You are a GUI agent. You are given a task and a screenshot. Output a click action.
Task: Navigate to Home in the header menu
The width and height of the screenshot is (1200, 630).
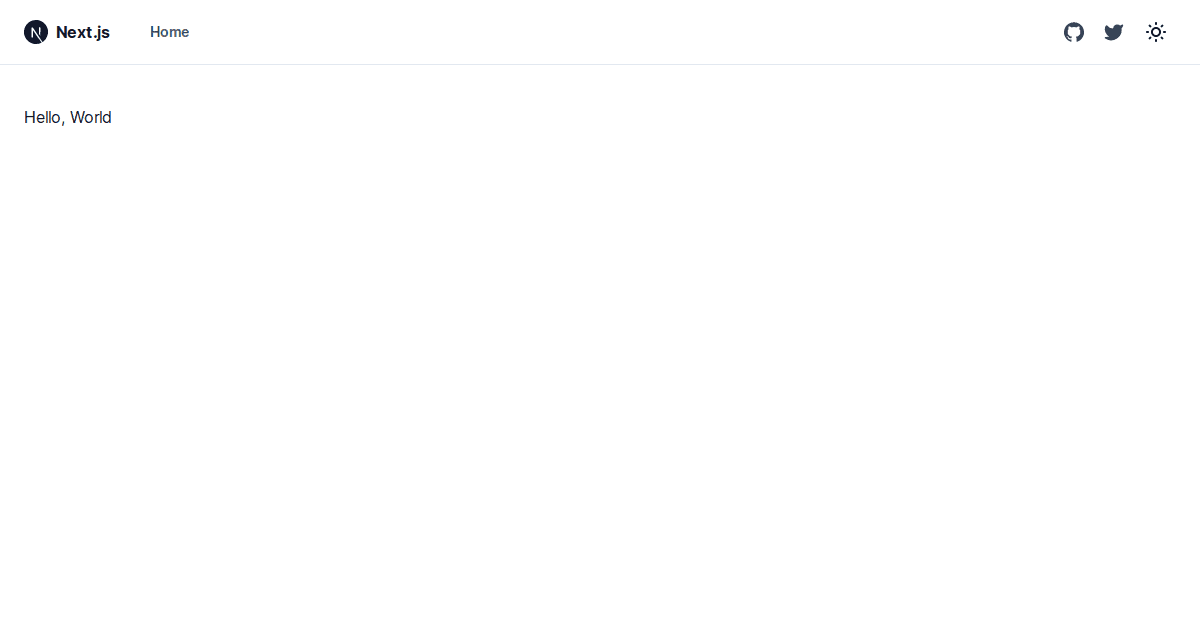pos(169,32)
